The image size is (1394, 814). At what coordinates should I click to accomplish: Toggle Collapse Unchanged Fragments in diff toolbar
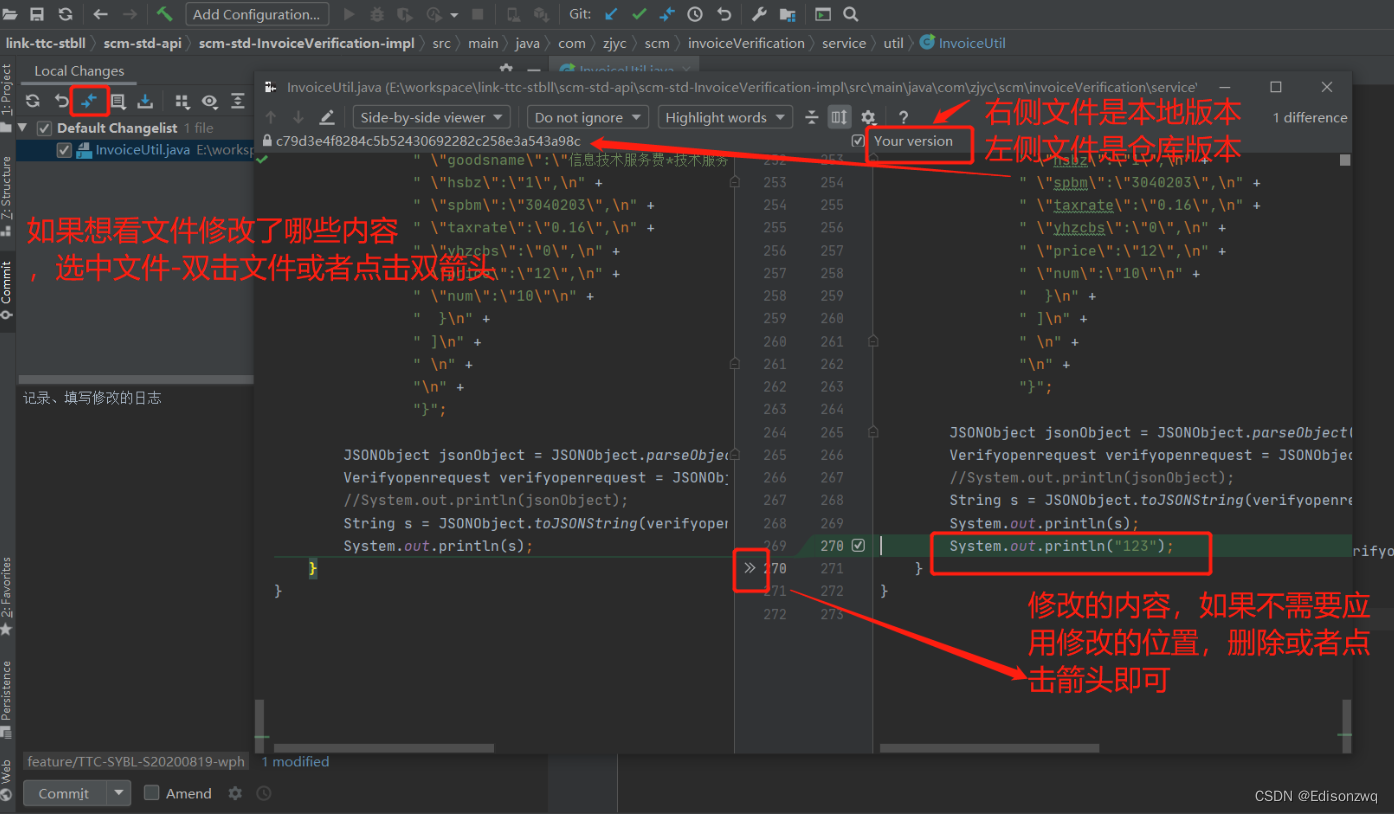812,117
